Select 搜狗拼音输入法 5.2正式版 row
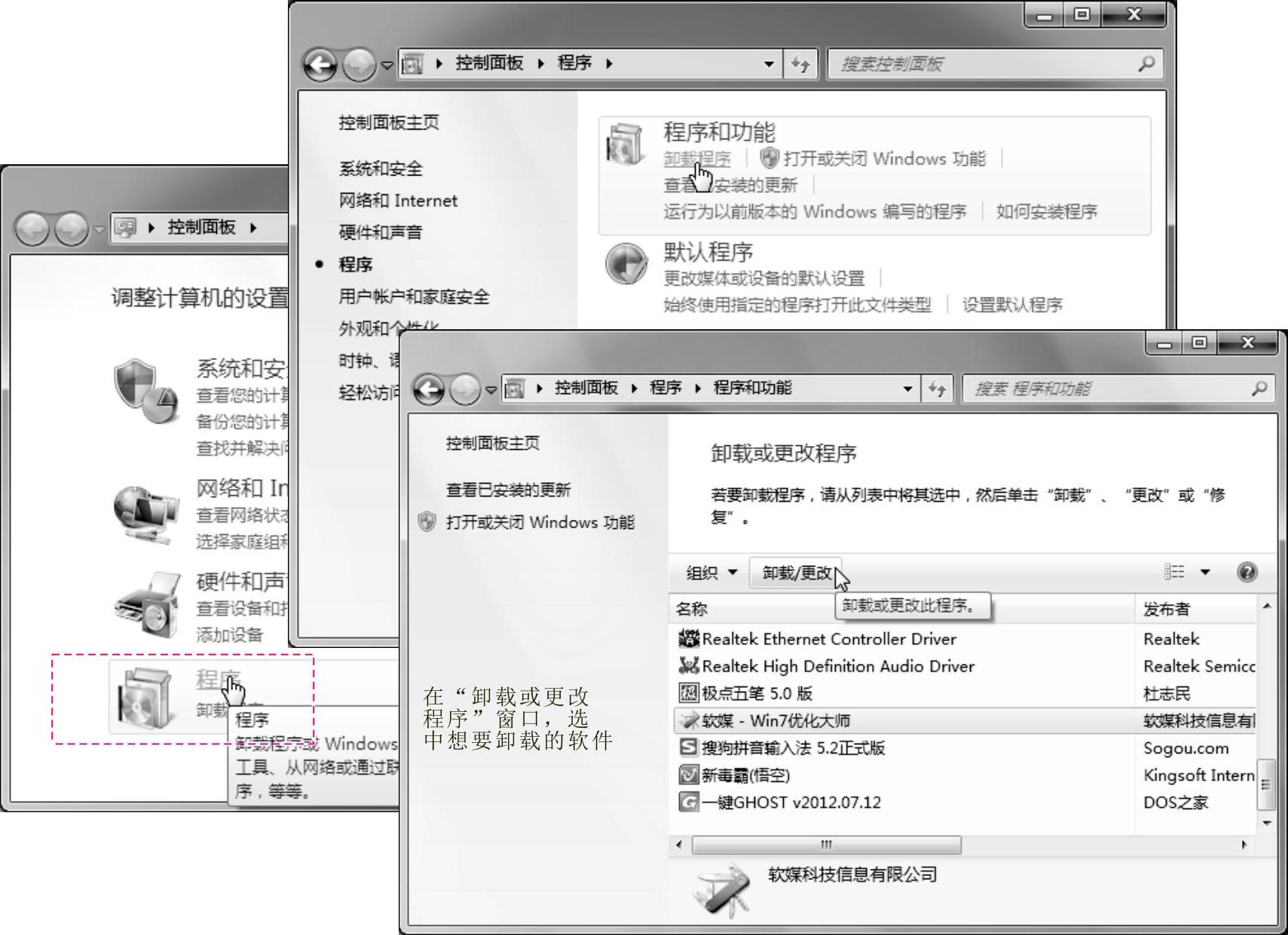This screenshot has height=935, width=1288. coord(965,747)
